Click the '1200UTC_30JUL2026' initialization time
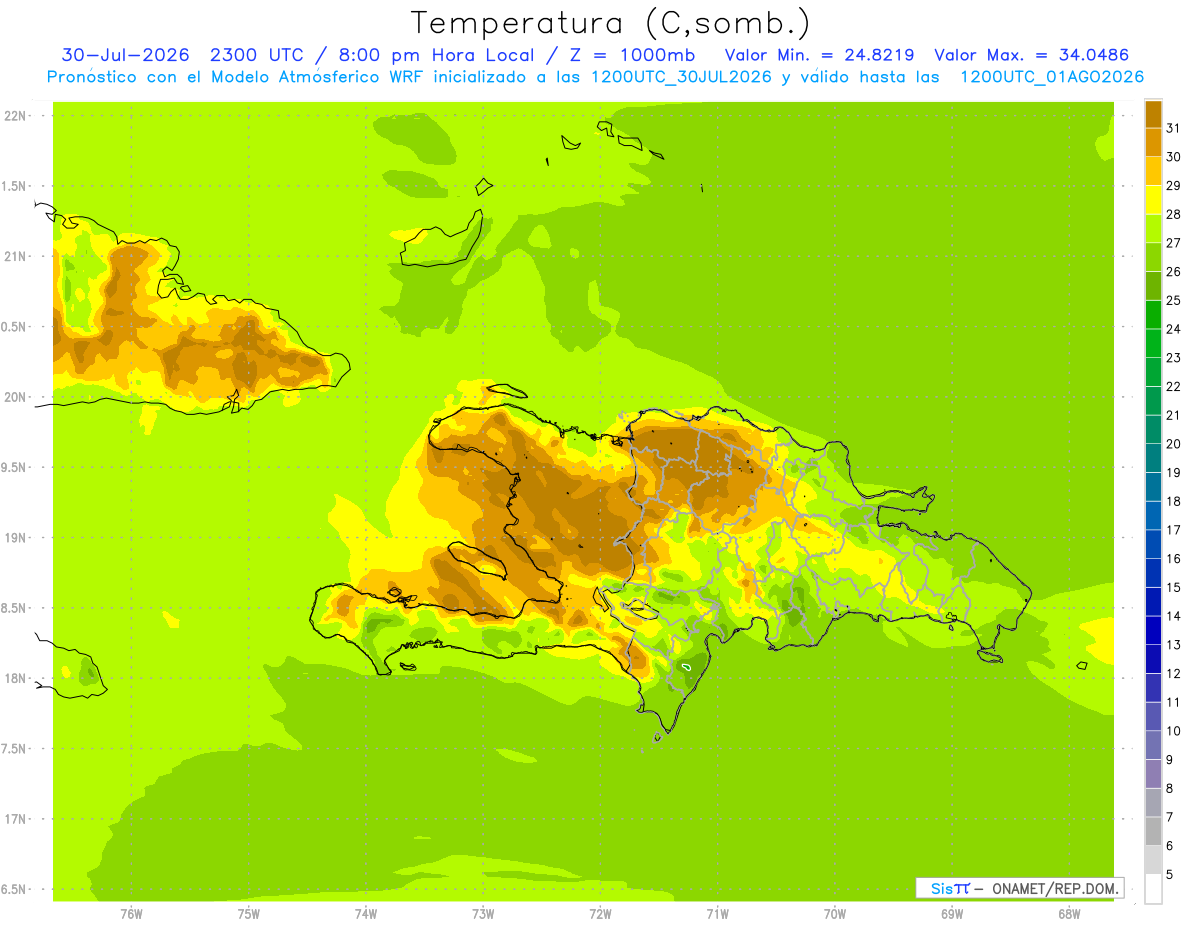Image resolution: width=1200 pixels, height=927 pixels. click(x=680, y=77)
